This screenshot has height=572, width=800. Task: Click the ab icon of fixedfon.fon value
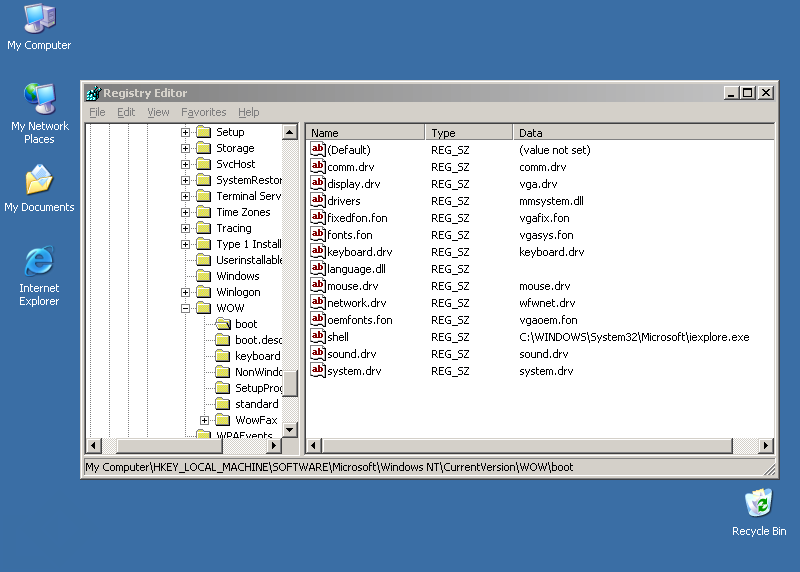(x=318, y=217)
